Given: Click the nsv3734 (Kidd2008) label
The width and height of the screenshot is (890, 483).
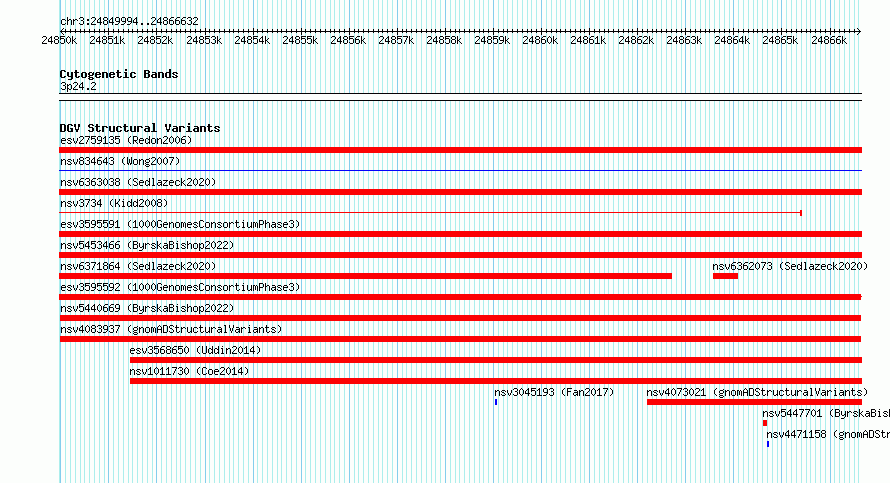Looking at the screenshot, I should pos(114,203).
